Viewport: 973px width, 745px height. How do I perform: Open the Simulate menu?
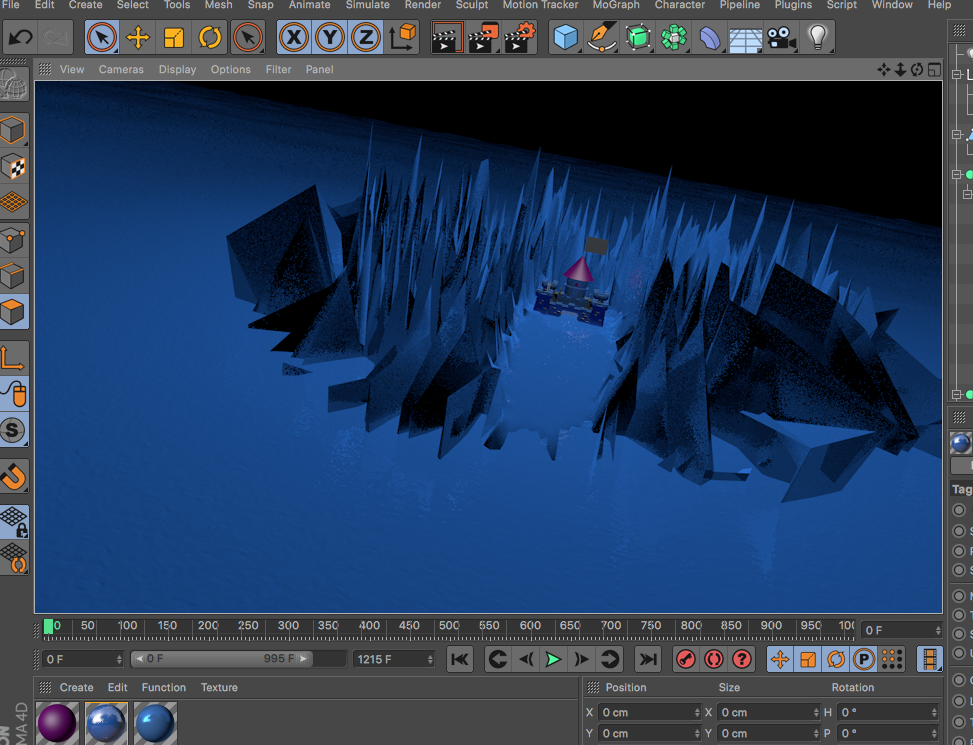[x=367, y=5]
